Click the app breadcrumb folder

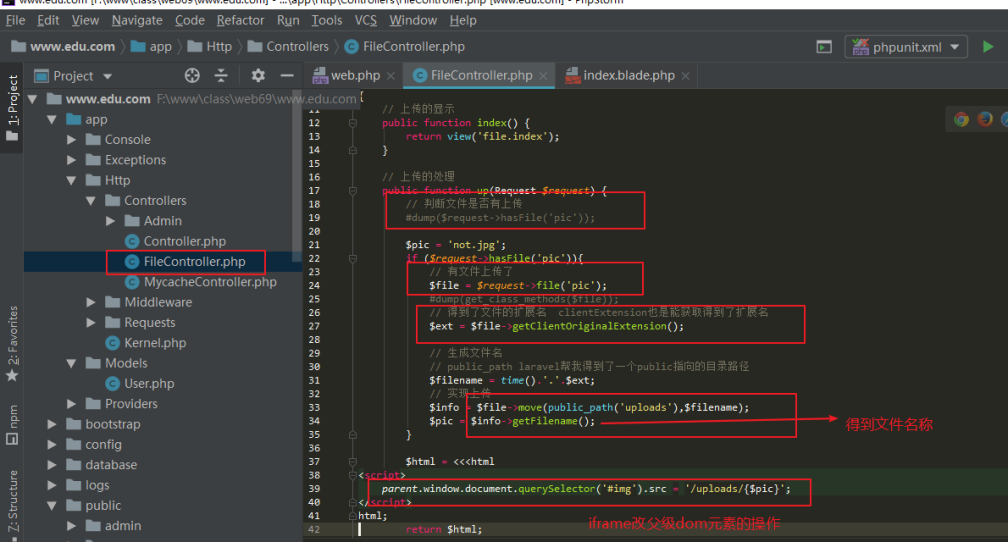[x=151, y=47]
